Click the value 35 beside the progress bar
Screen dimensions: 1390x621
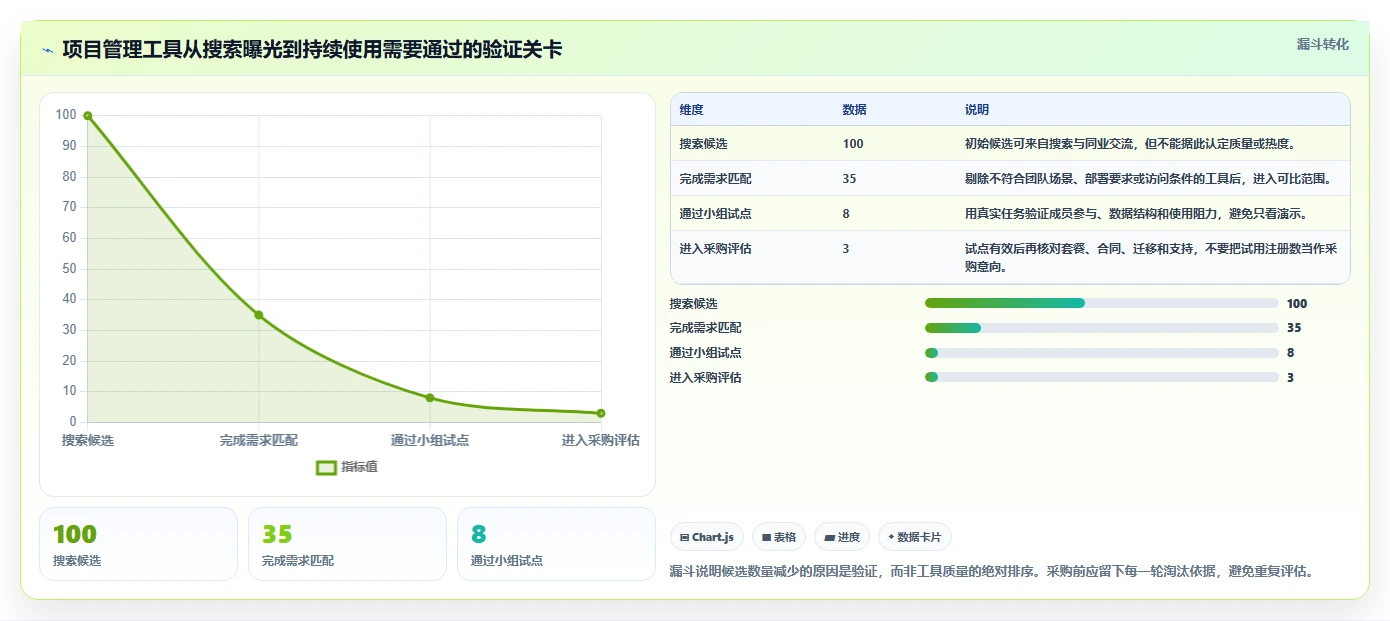click(1294, 328)
